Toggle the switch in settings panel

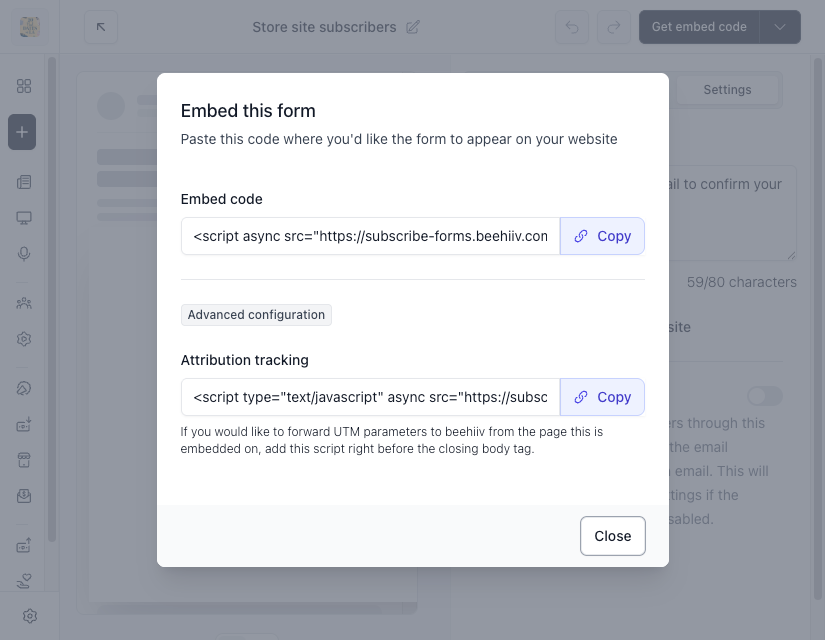tap(765, 396)
